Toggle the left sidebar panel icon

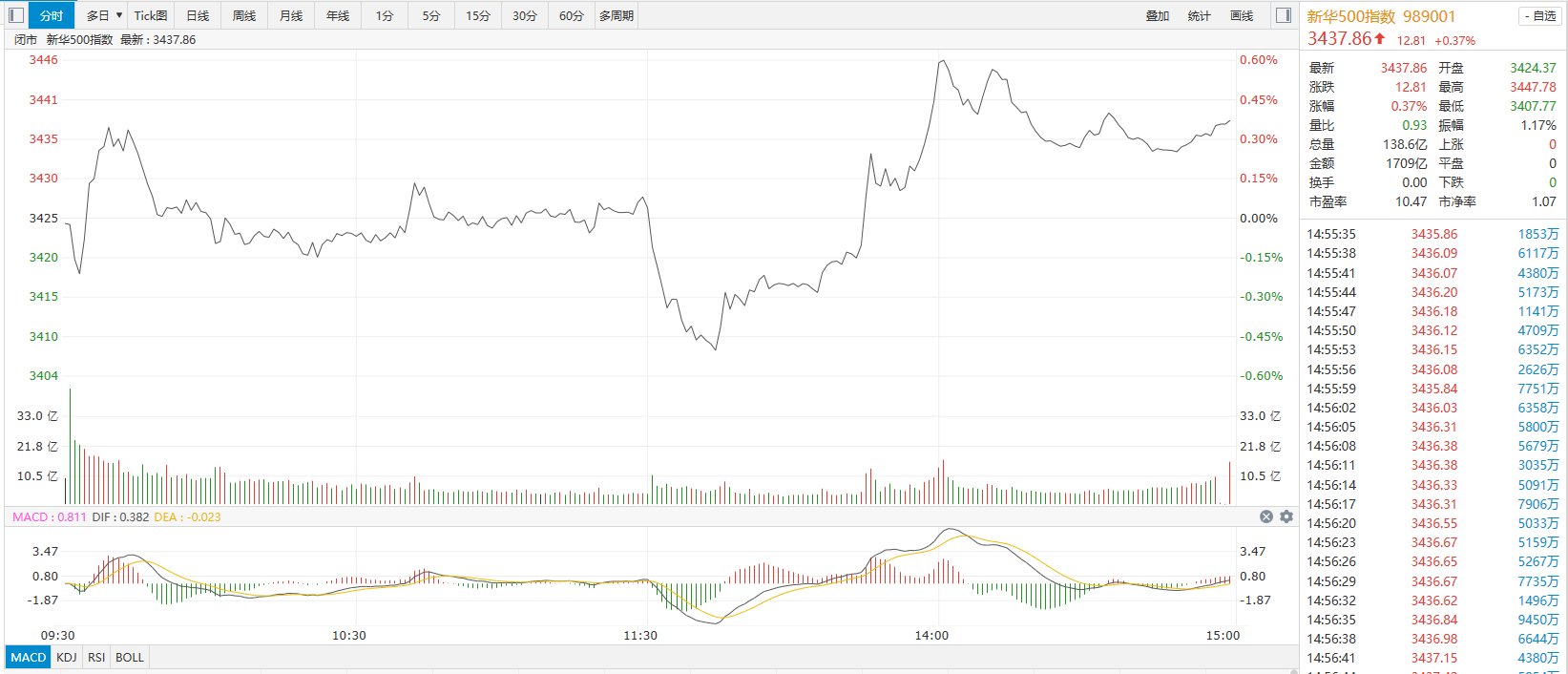15,15
